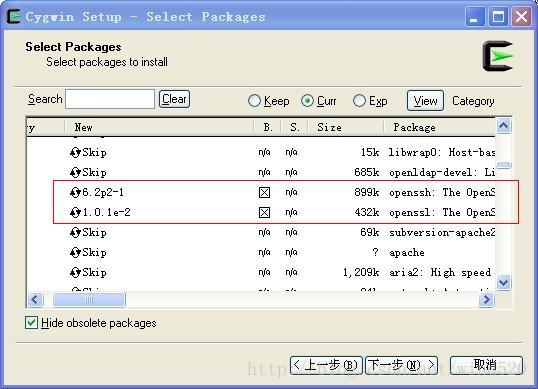Click the New column header
The height and width of the screenshot is (389, 538).
(x=159, y=128)
